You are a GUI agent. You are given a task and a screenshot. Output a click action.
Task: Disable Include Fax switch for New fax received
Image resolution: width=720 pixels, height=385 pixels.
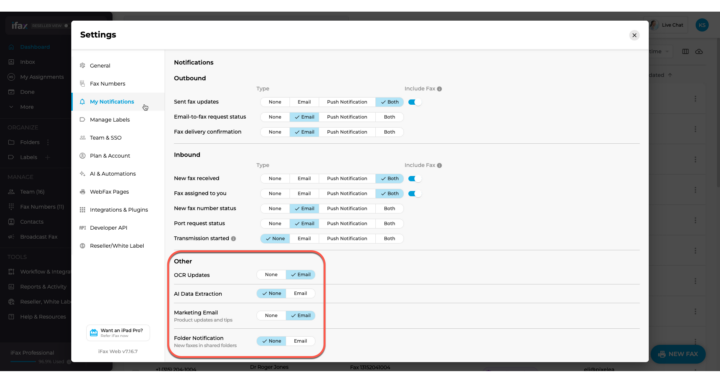pyautogui.click(x=414, y=178)
